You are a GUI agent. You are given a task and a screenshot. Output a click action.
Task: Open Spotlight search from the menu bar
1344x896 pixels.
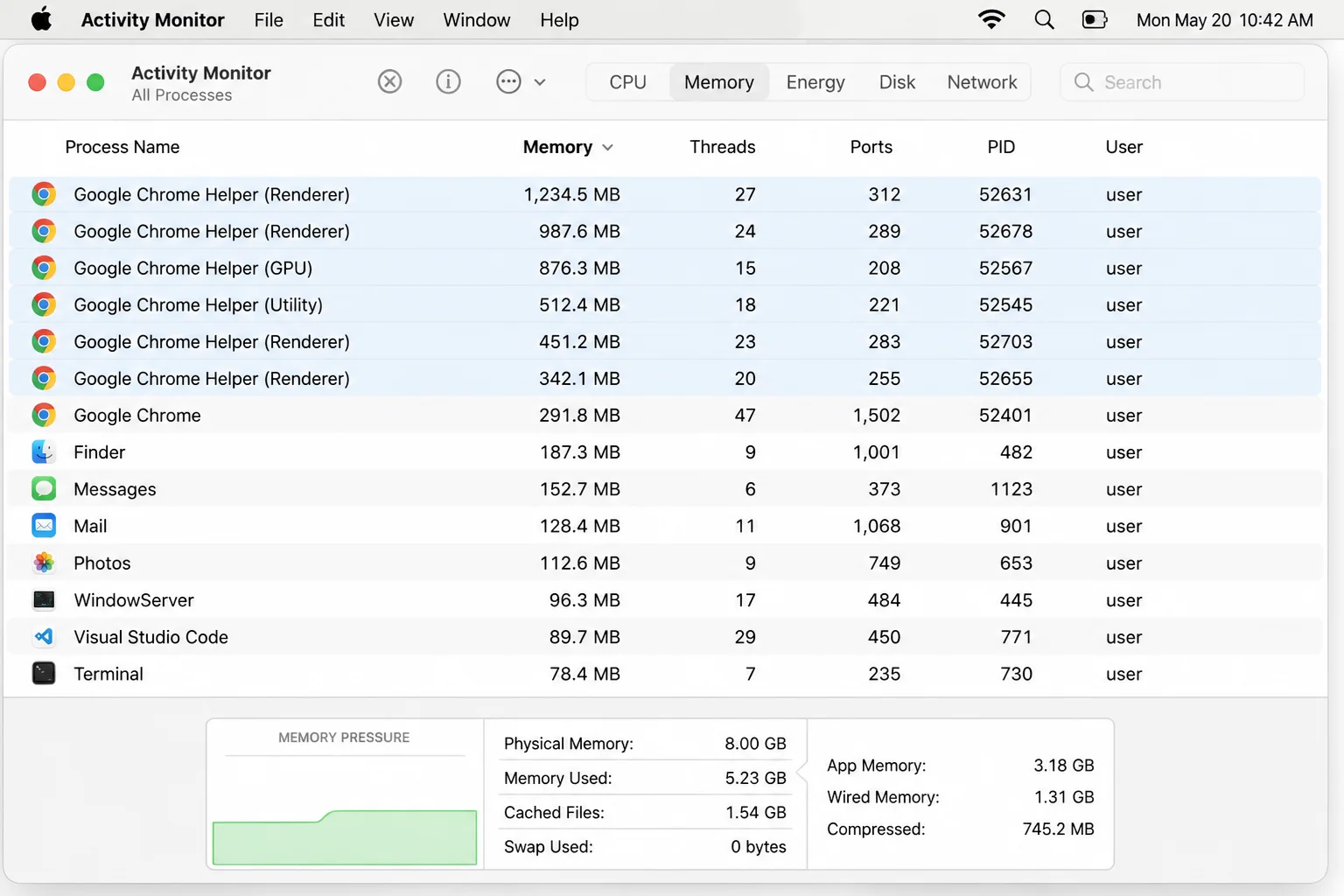(1044, 19)
